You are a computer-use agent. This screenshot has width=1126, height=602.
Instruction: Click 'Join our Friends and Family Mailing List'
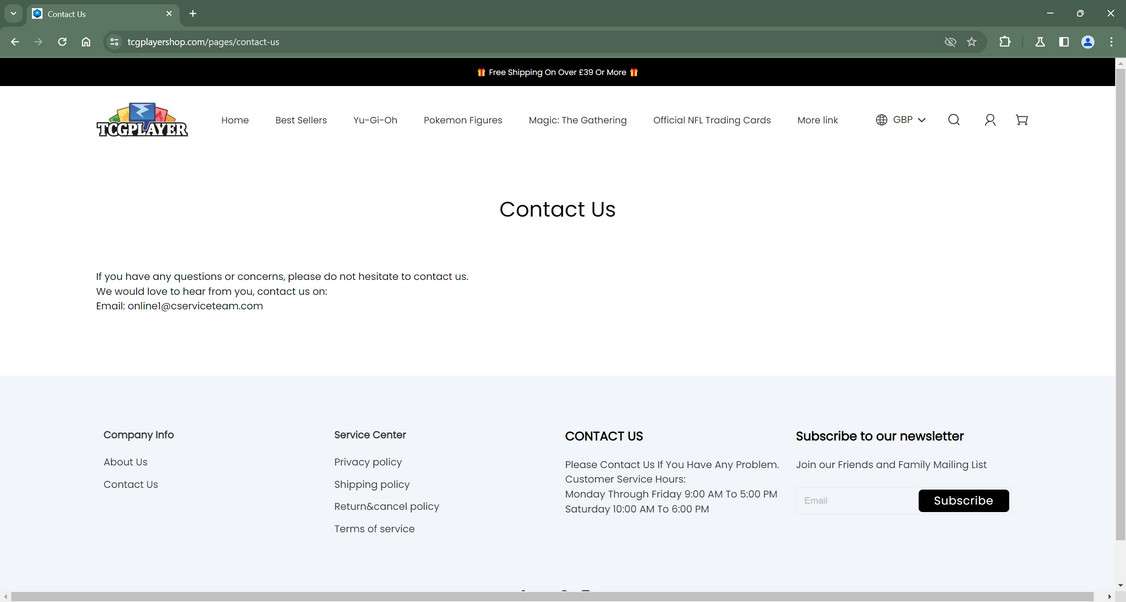pyautogui.click(x=891, y=465)
